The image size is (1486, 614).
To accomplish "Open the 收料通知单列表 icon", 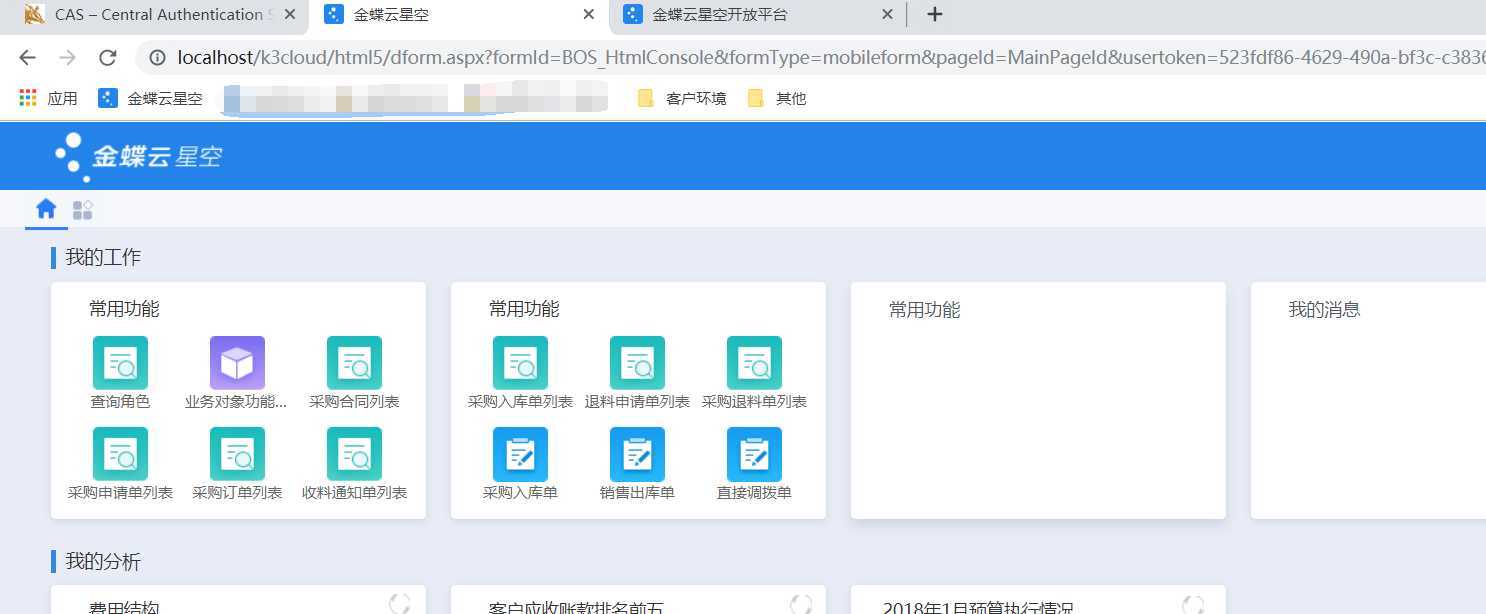I will tap(354, 453).
